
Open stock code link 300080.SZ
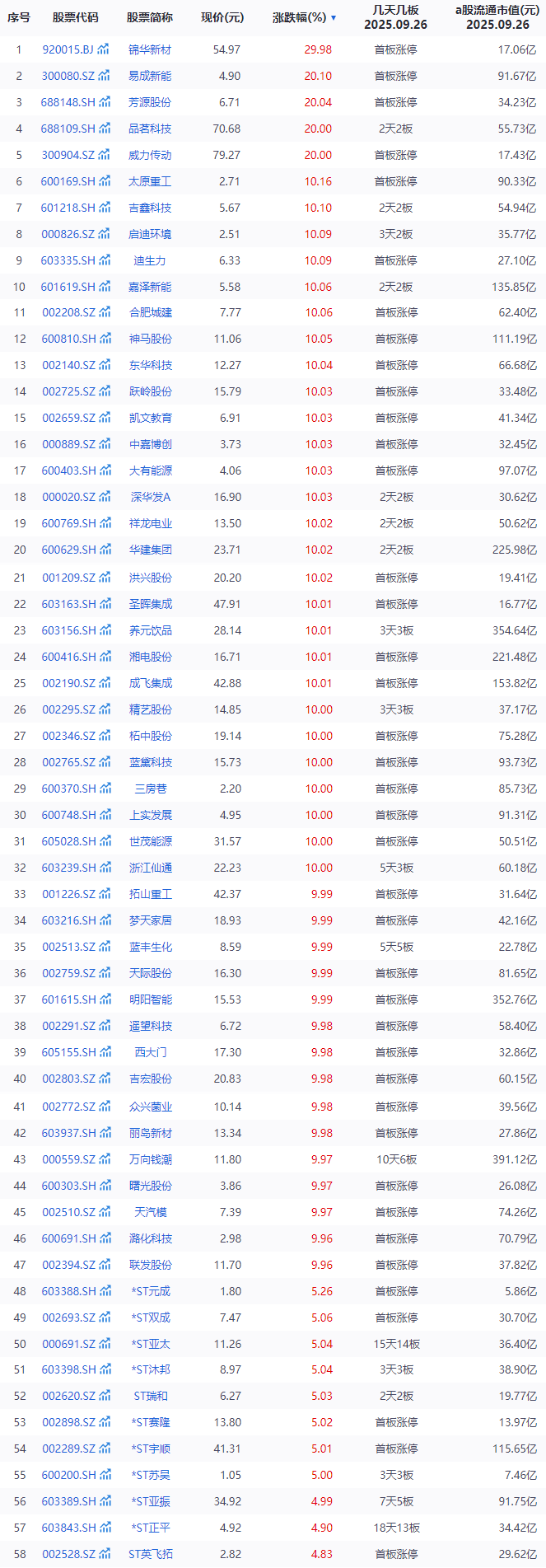pyautogui.click(x=68, y=76)
